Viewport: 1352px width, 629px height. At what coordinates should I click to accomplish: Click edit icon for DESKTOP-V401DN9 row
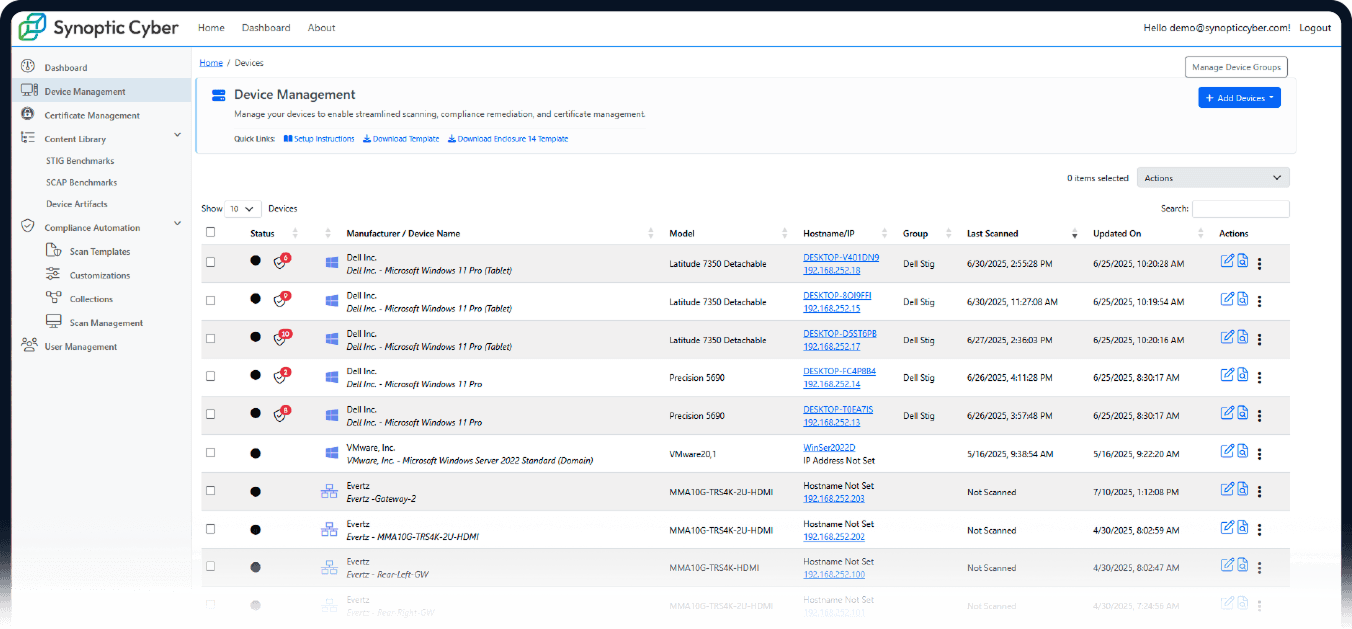pos(1227,261)
